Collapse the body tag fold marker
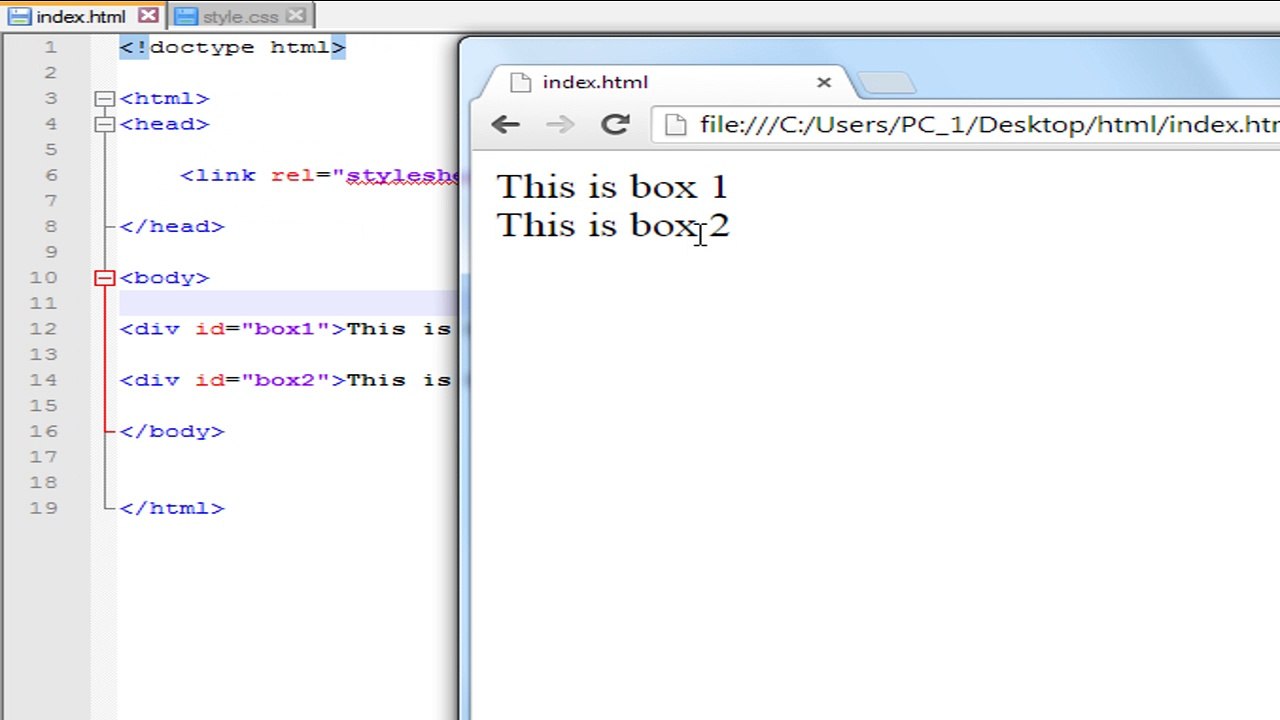Viewport: 1280px width, 720px height. coord(105,278)
